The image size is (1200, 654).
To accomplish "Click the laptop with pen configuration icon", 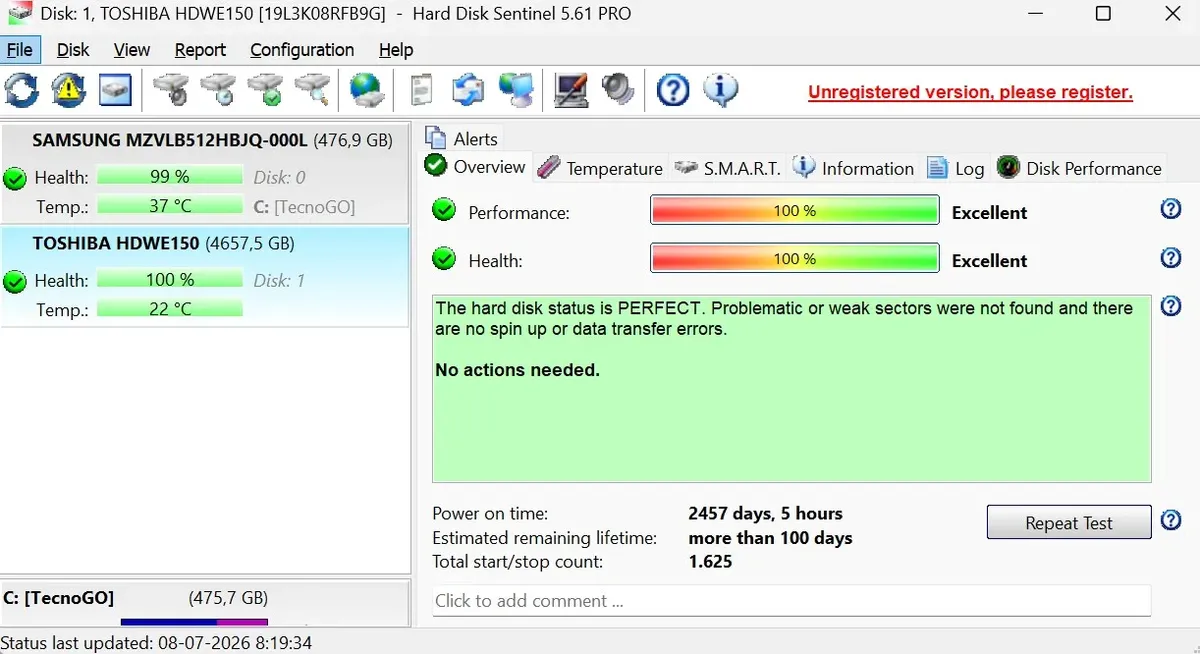I will (x=571, y=91).
